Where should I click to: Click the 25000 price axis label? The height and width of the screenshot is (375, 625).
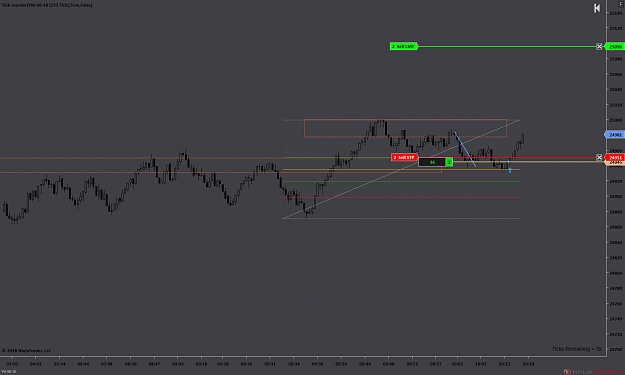click(615, 120)
